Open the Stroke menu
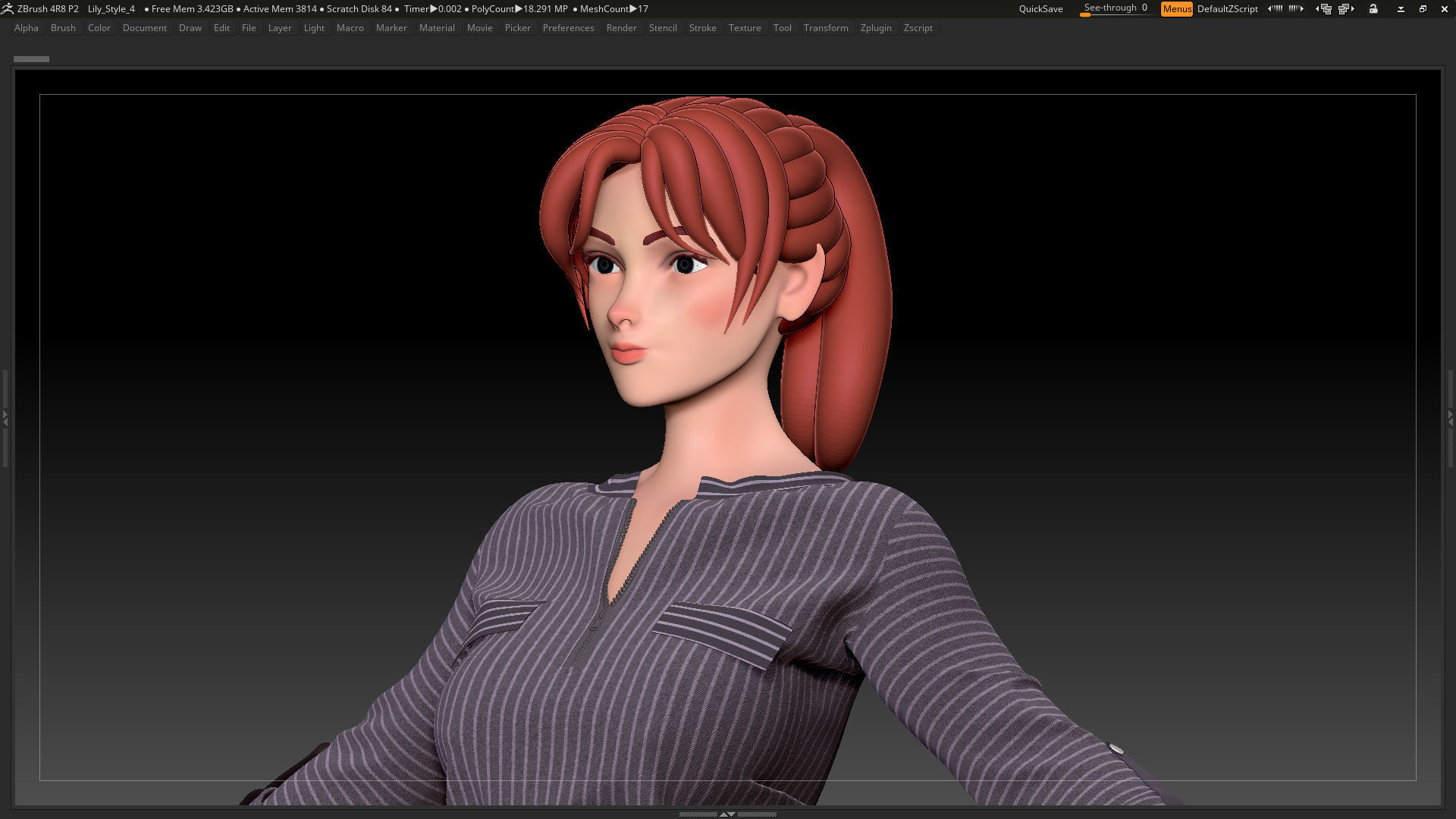 pyautogui.click(x=703, y=27)
